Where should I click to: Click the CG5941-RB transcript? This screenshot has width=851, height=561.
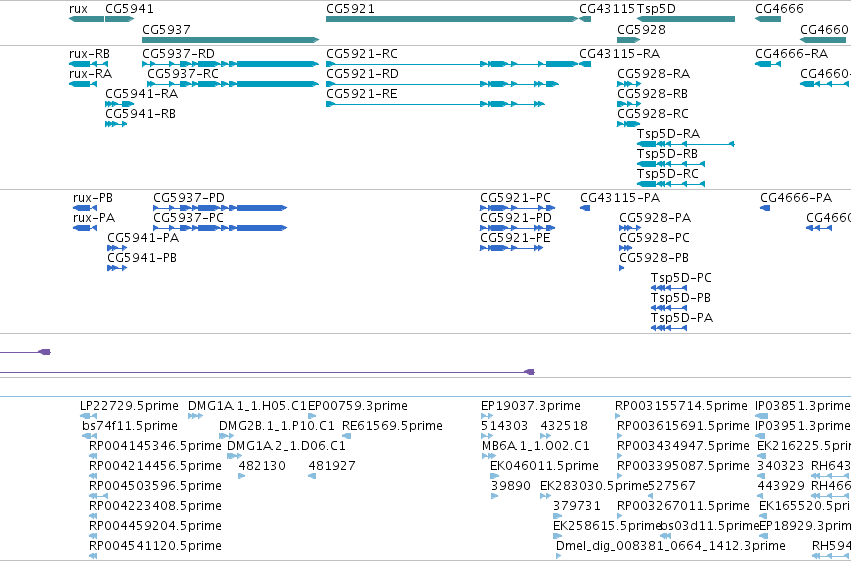tap(116, 124)
